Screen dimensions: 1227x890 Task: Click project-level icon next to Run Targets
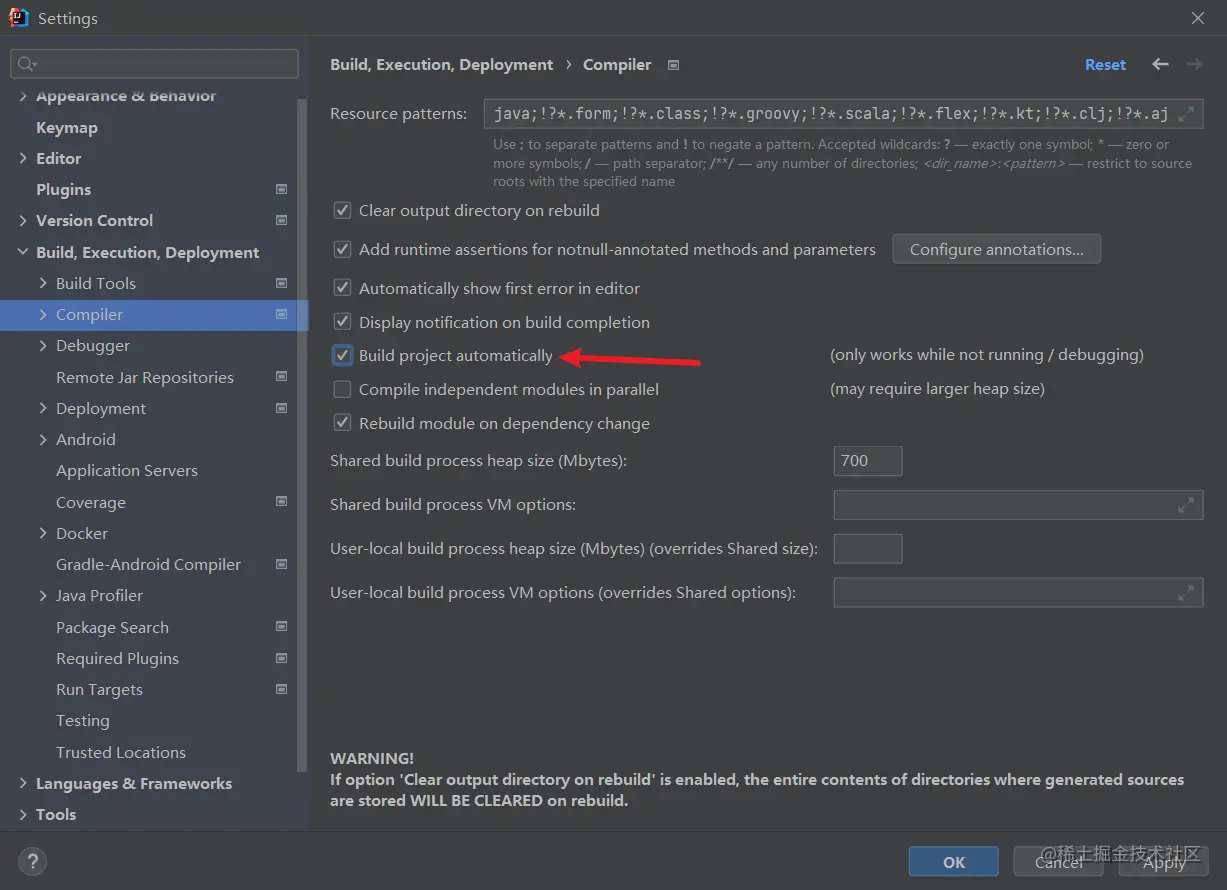(x=281, y=689)
